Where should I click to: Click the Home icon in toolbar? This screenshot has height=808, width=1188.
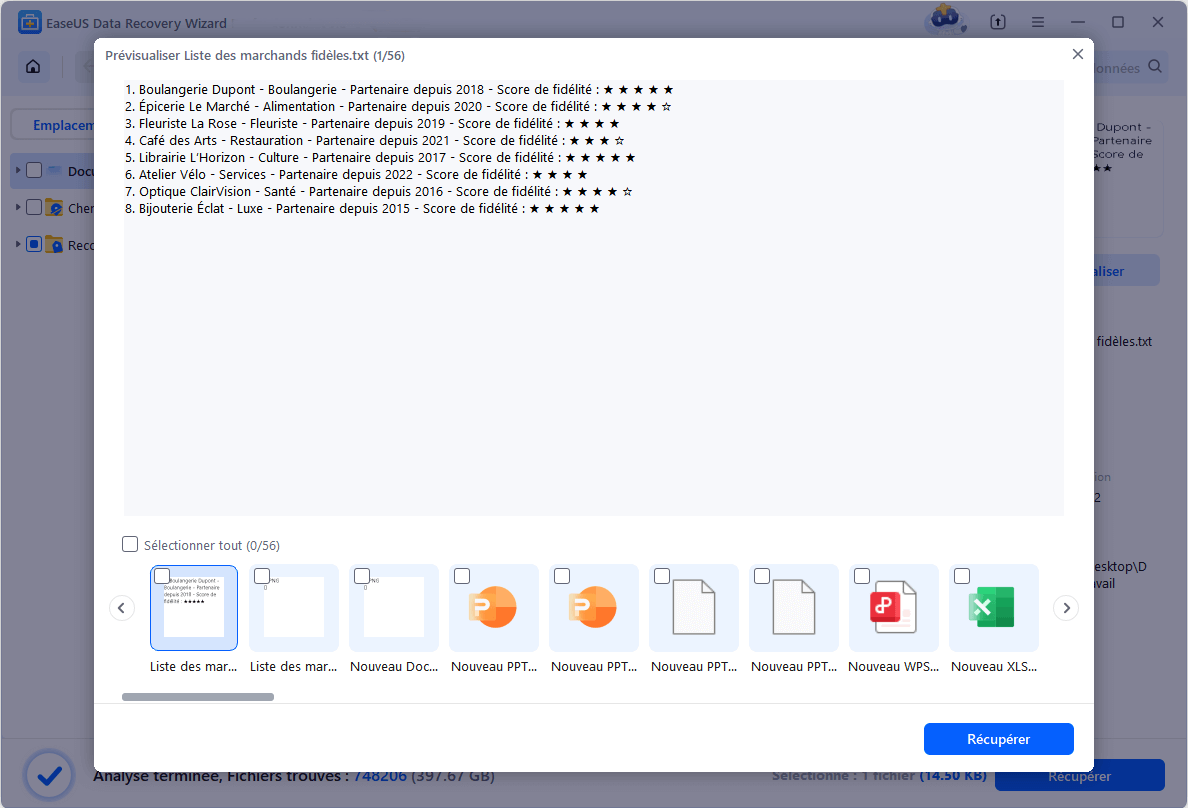[x=33, y=67]
